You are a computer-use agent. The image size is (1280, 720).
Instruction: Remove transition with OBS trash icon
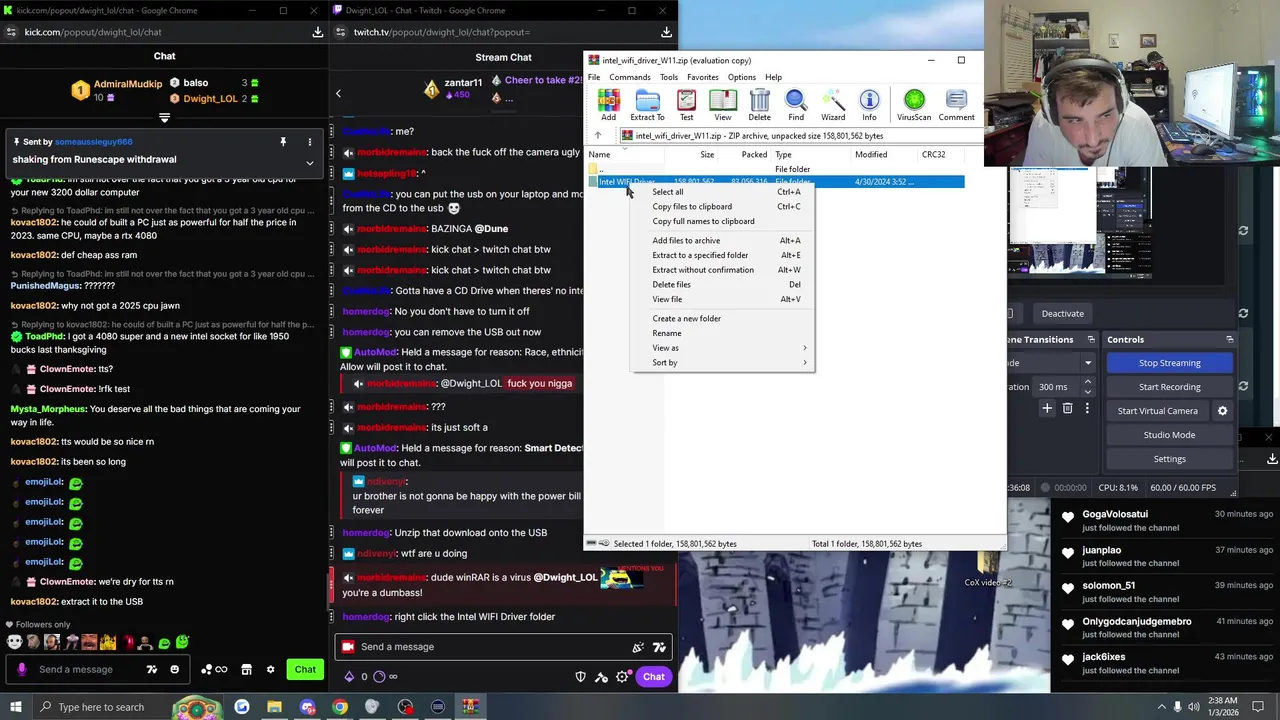pyautogui.click(x=1067, y=408)
